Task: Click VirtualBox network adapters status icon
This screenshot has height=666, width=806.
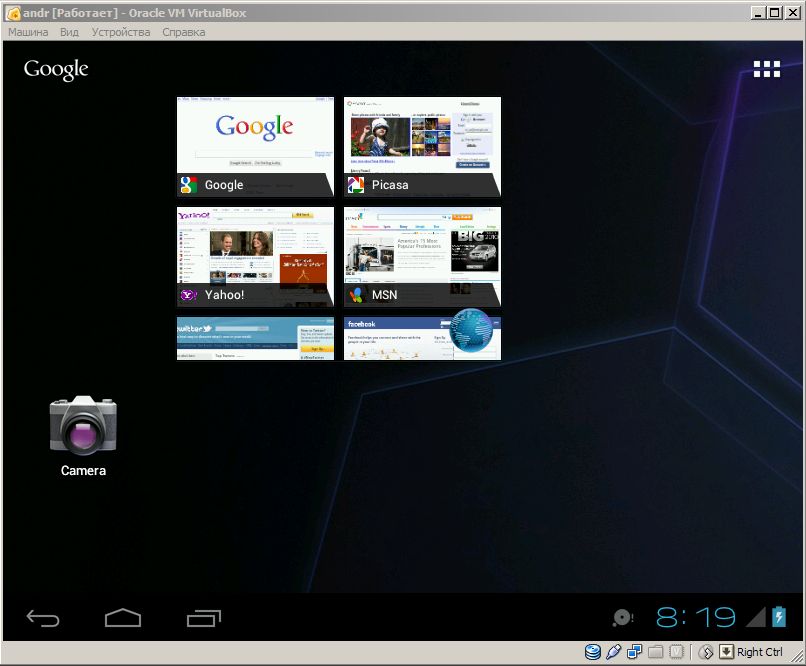Action: tap(634, 652)
